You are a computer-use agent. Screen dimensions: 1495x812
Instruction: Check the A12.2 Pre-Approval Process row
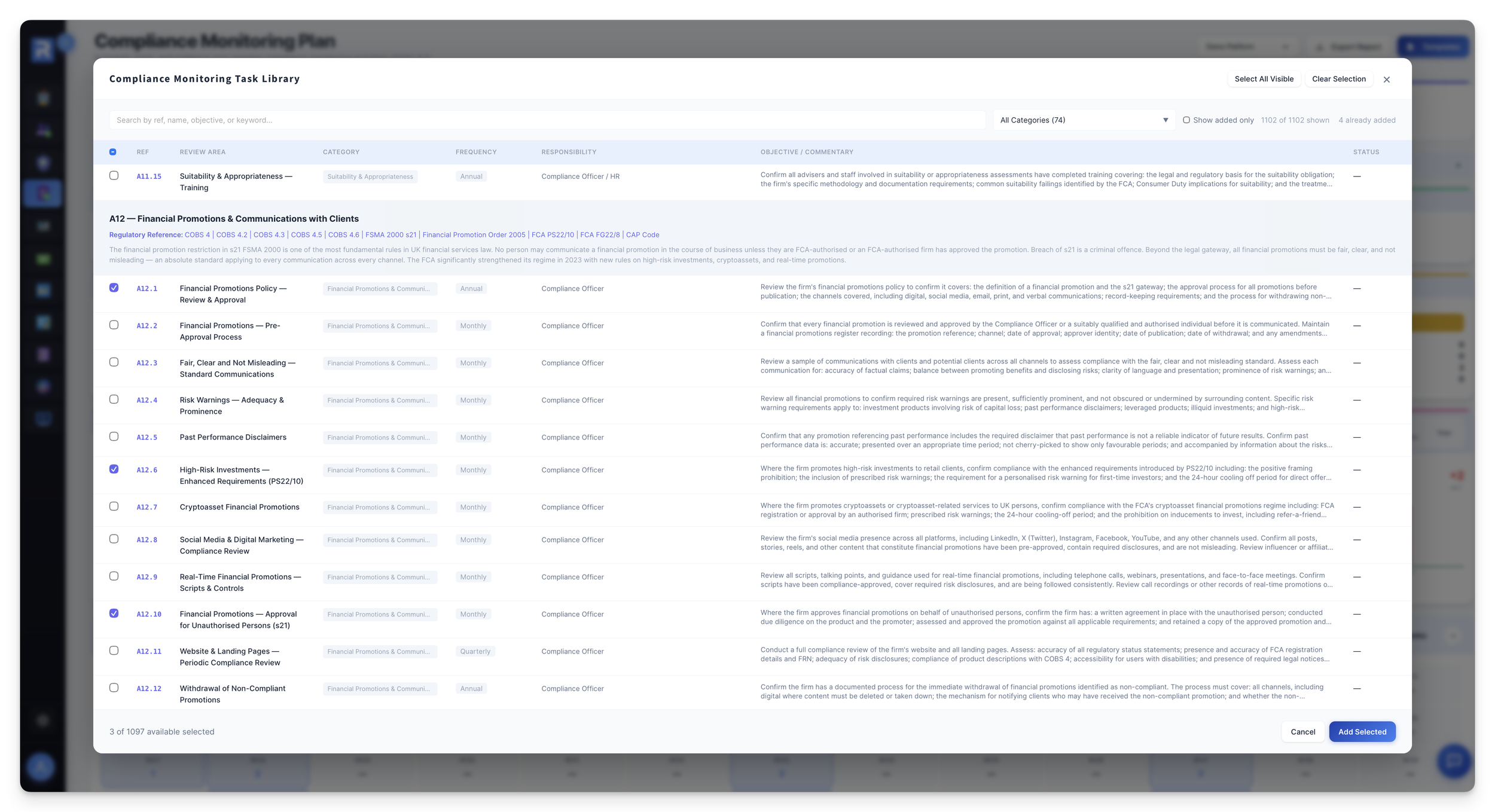tap(114, 325)
